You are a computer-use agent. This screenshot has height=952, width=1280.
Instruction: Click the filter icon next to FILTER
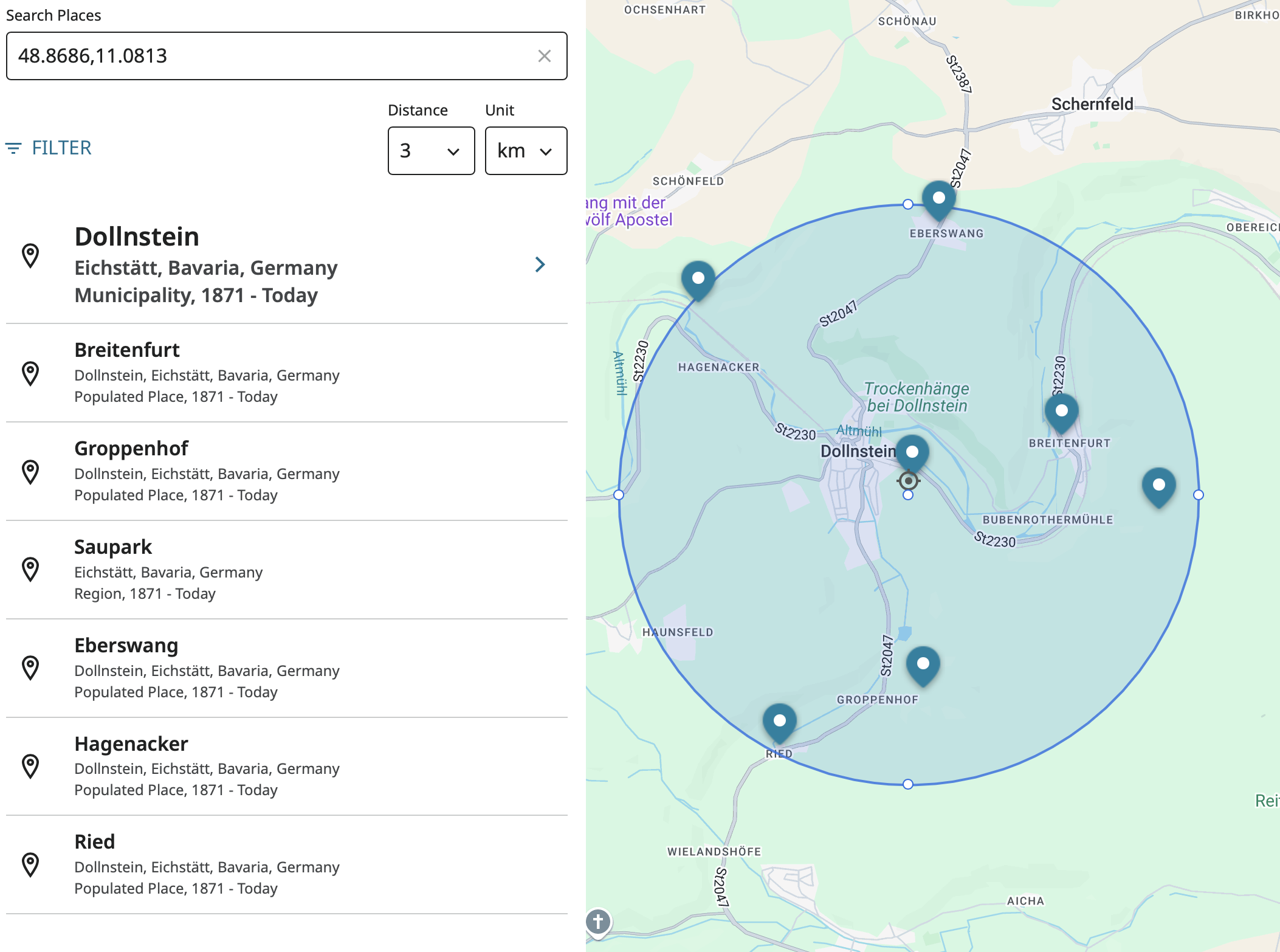13,148
